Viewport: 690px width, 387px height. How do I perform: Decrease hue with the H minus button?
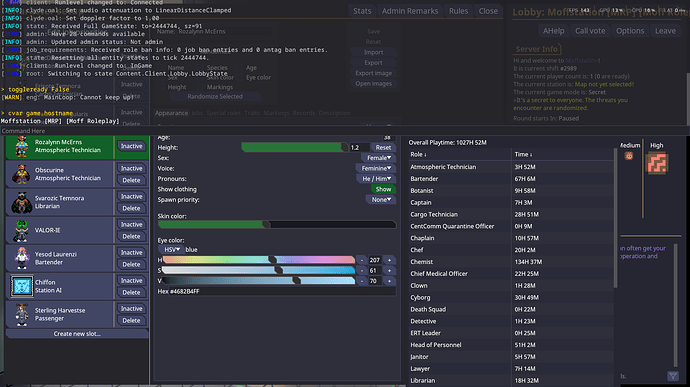point(362,260)
